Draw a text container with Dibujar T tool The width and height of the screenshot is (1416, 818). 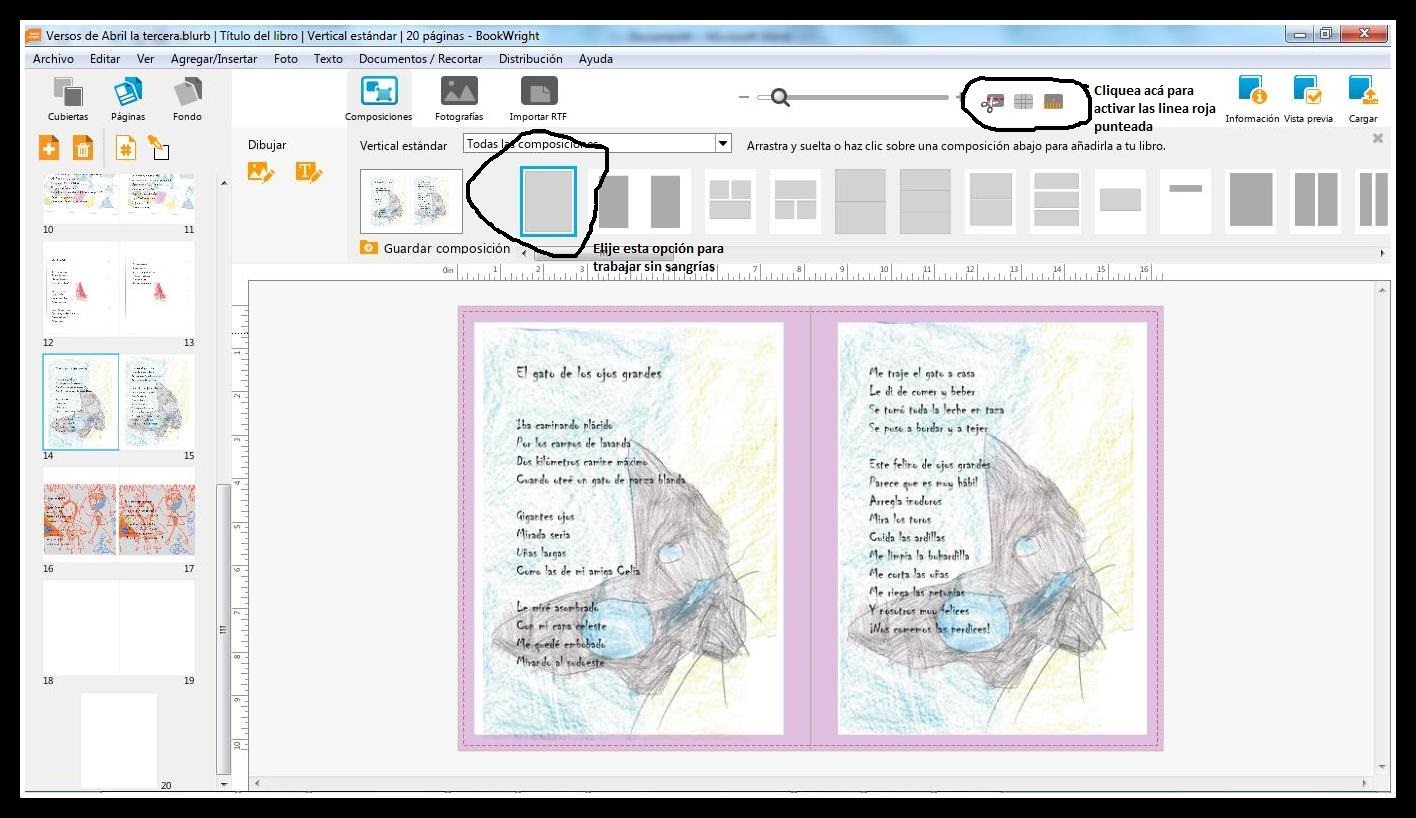click(309, 172)
